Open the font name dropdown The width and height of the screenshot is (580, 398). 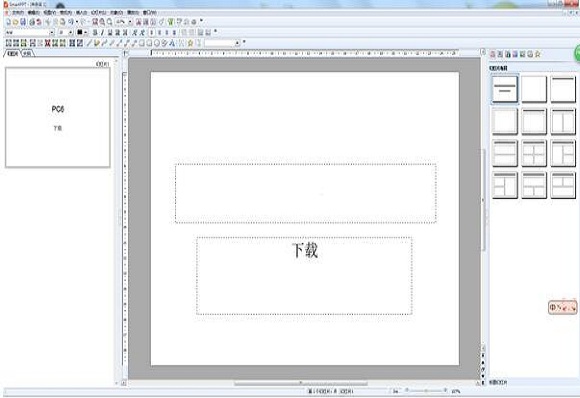click(52, 33)
